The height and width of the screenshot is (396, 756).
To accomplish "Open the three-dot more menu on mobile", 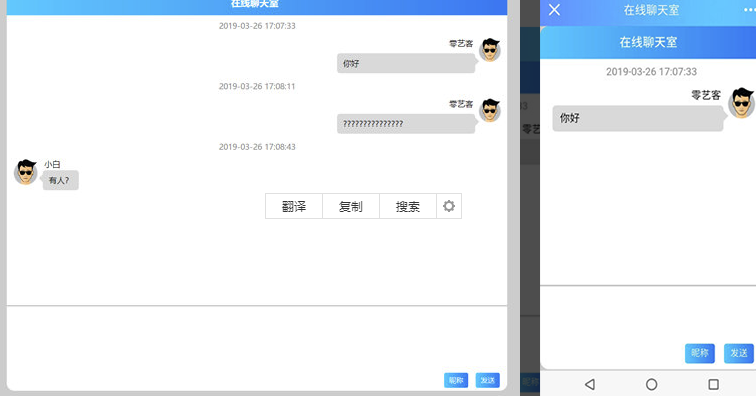I will 750,10.
